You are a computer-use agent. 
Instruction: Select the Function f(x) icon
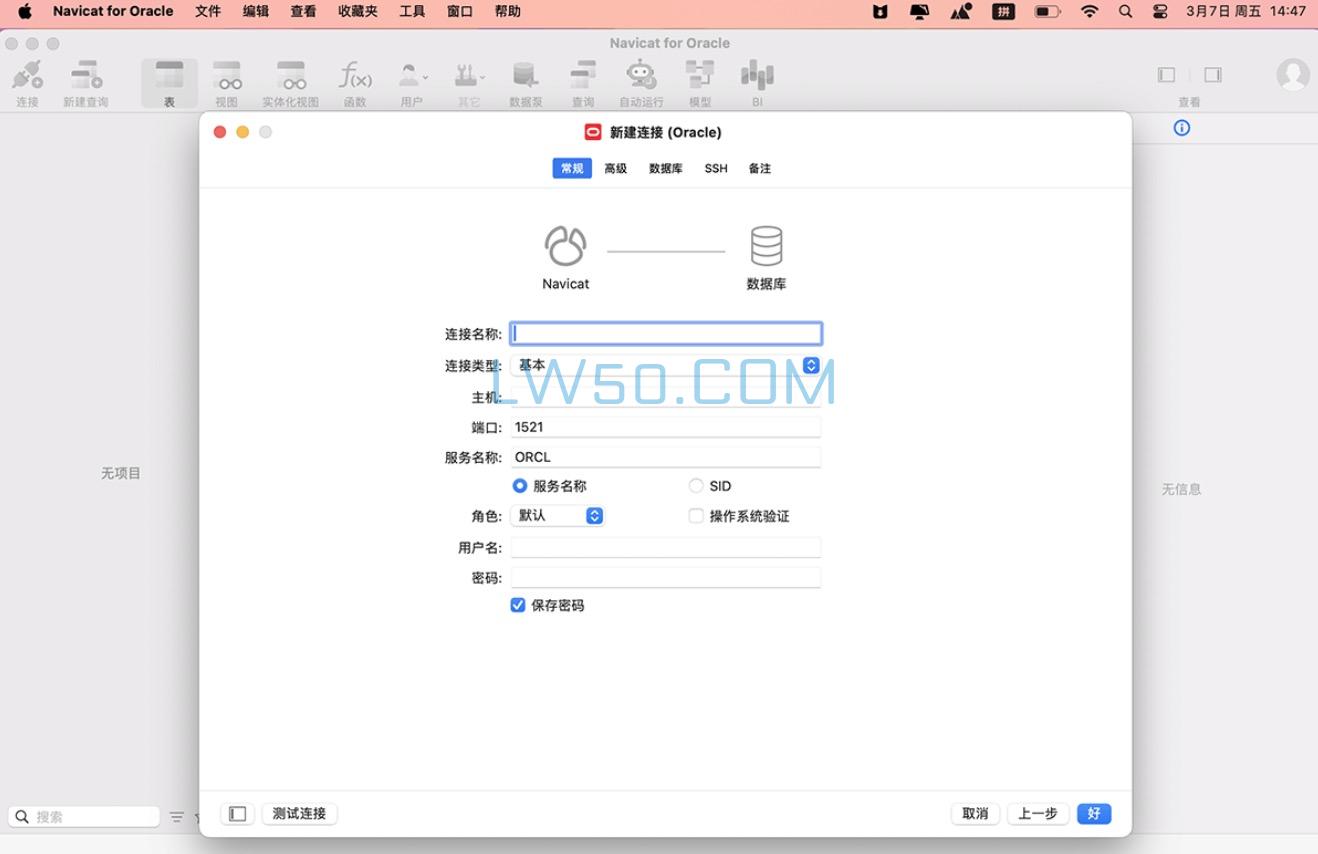pyautogui.click(x=355, y=76)
